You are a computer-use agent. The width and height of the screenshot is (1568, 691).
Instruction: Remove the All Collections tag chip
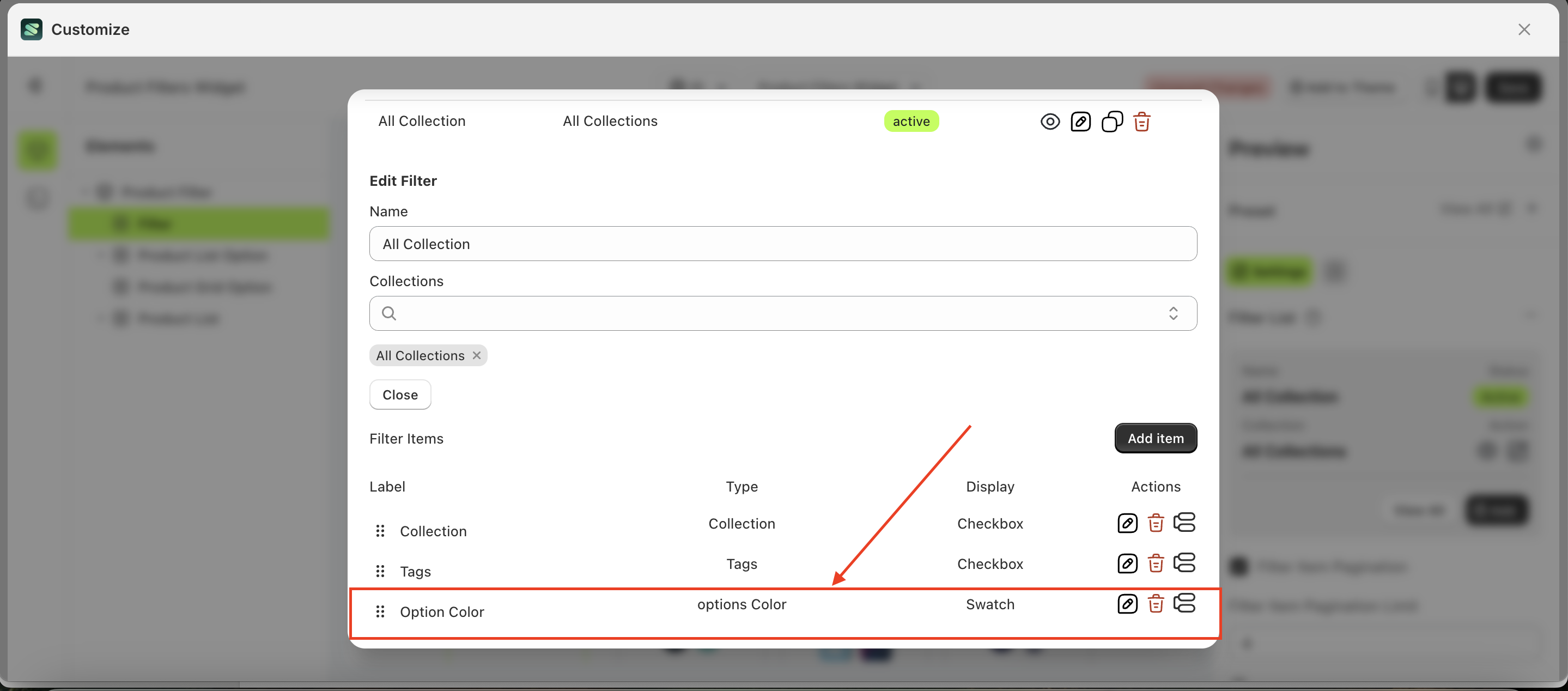(x=477, y=355)
